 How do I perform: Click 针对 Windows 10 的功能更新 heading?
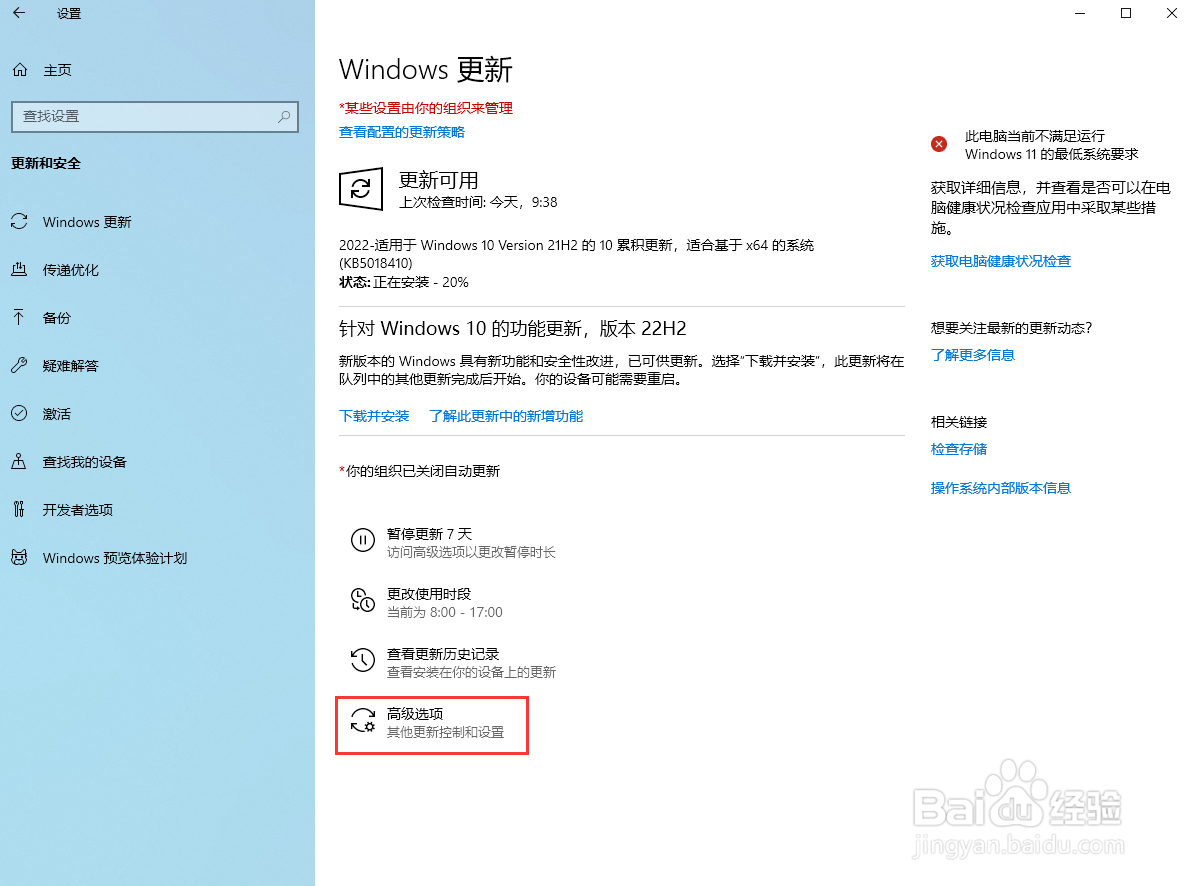click(x=513, y=328)
